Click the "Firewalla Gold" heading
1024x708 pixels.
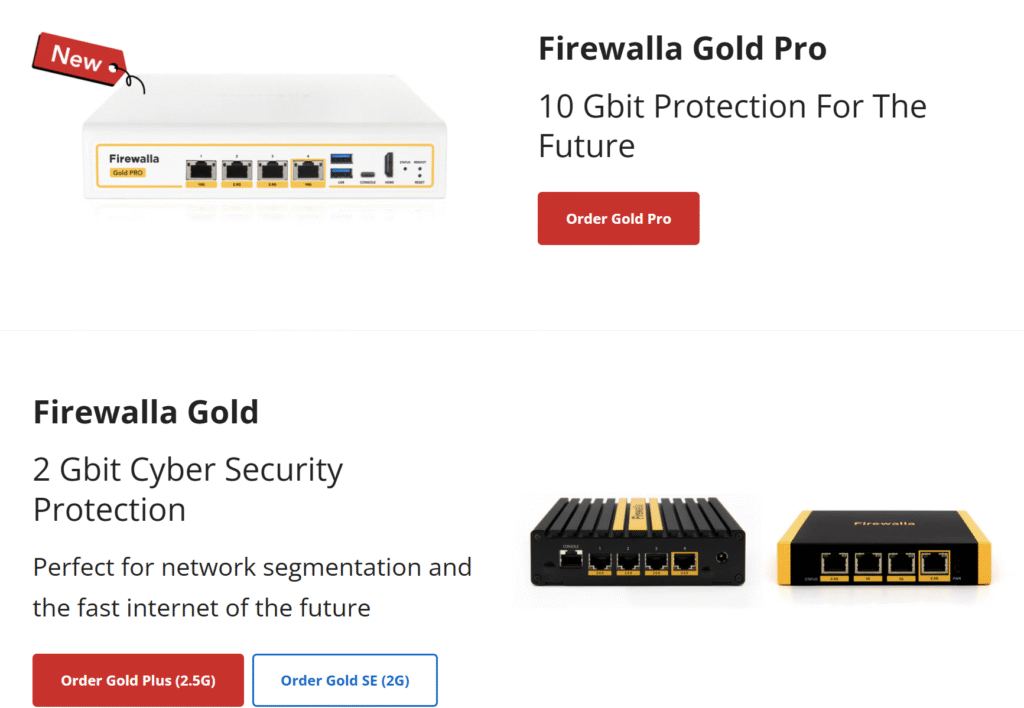(x=146, y=411)
